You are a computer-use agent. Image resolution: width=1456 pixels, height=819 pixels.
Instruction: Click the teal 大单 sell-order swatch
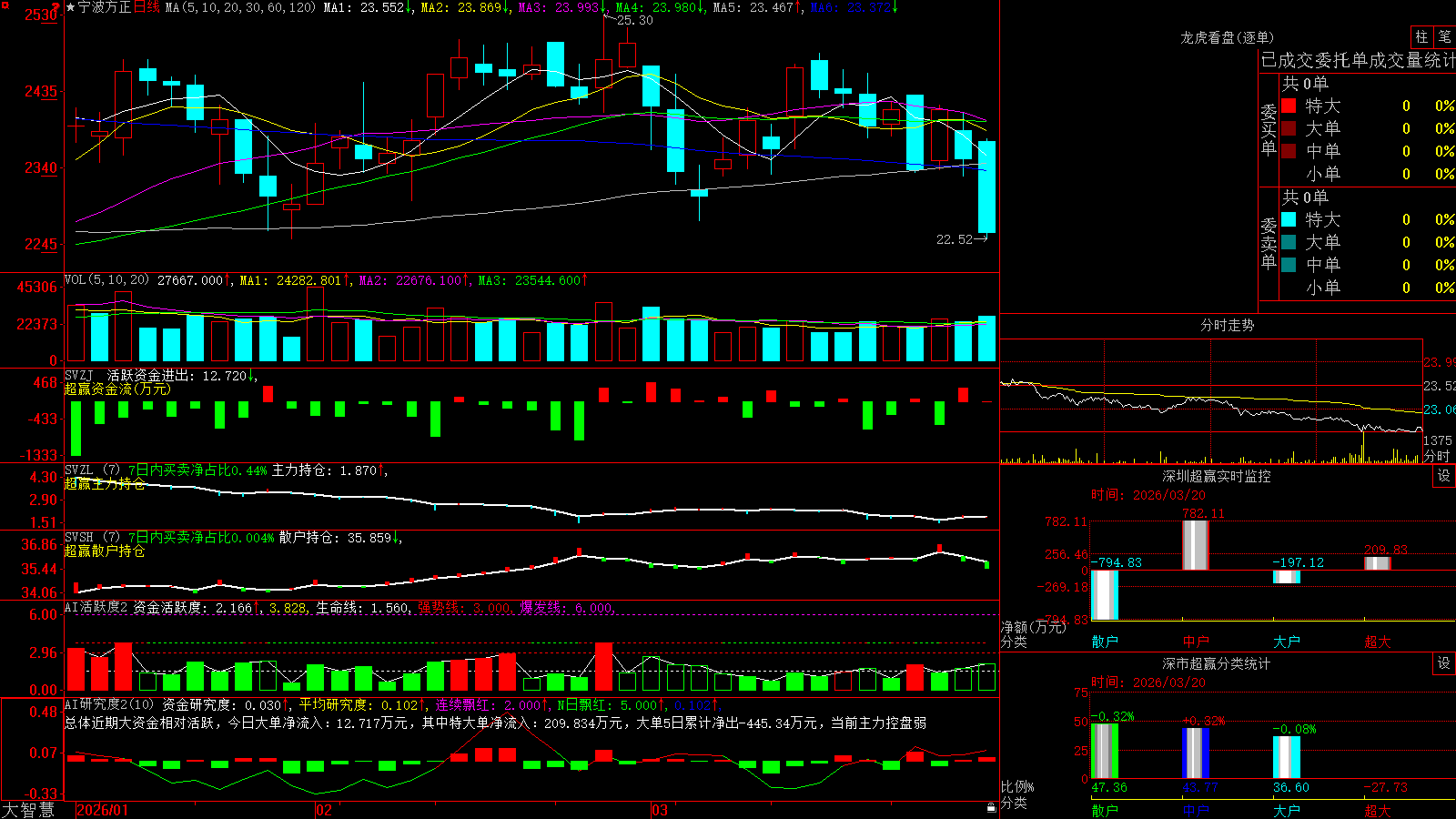[1289, 242]
